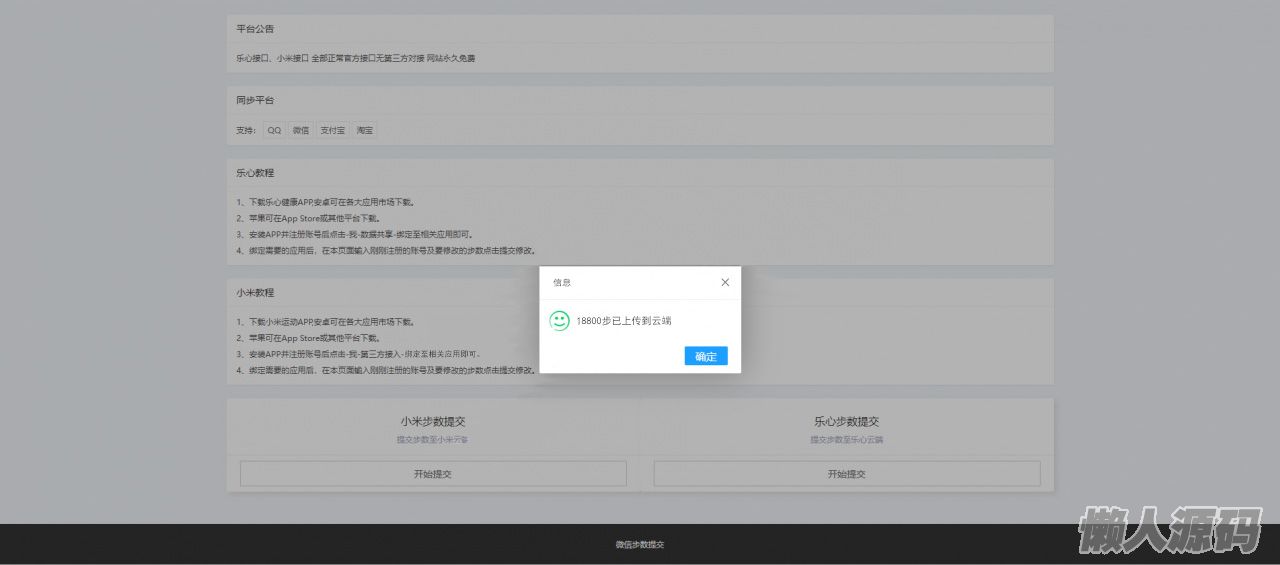Viewport: 1280px width, 565px height.
Task: Click the 18800步已上传到云端 message text
Action: (x=624, y=321)
